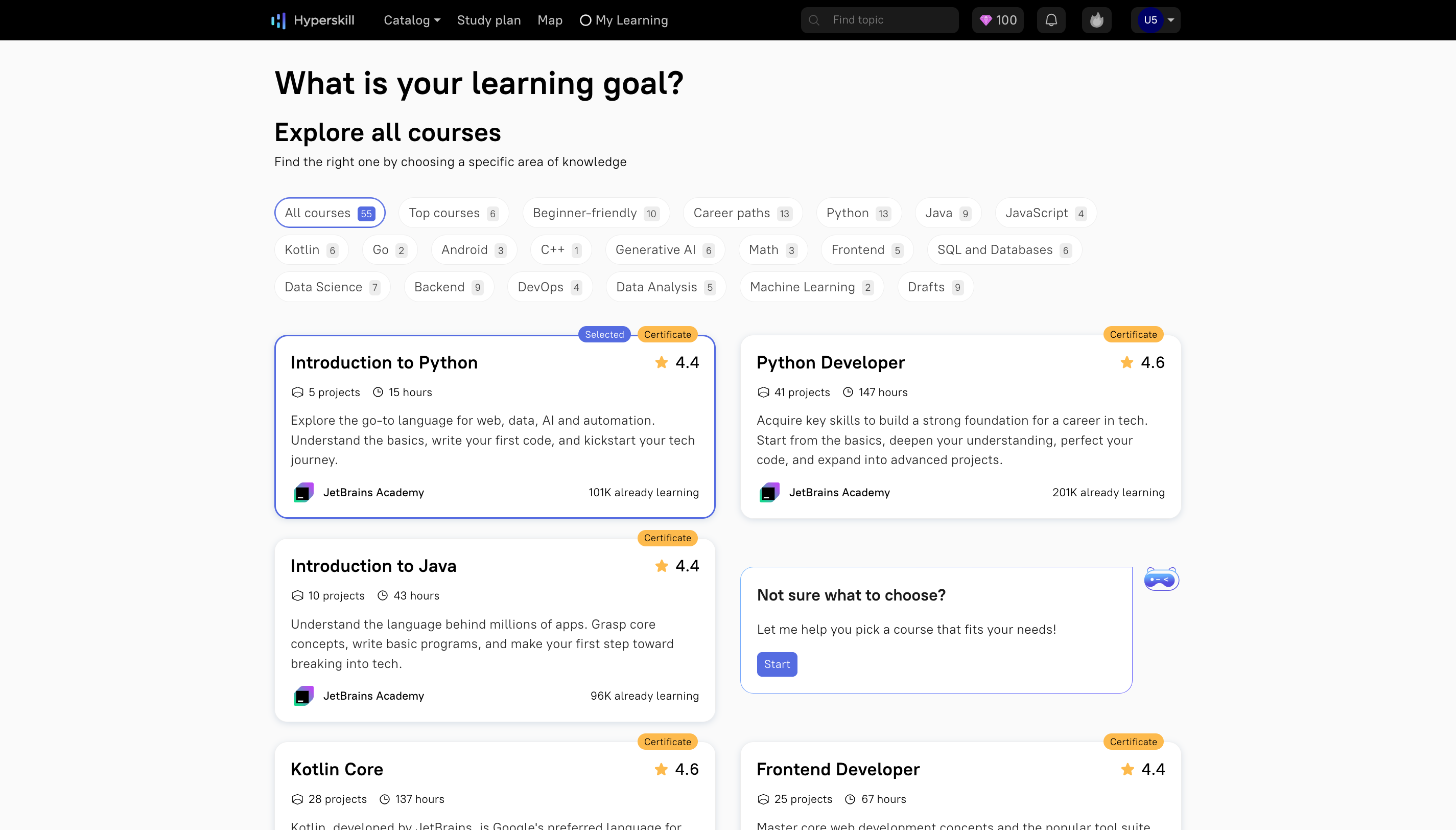
Task: Click the robot assistant gamepad icon
Action: tap(1161, 579)
